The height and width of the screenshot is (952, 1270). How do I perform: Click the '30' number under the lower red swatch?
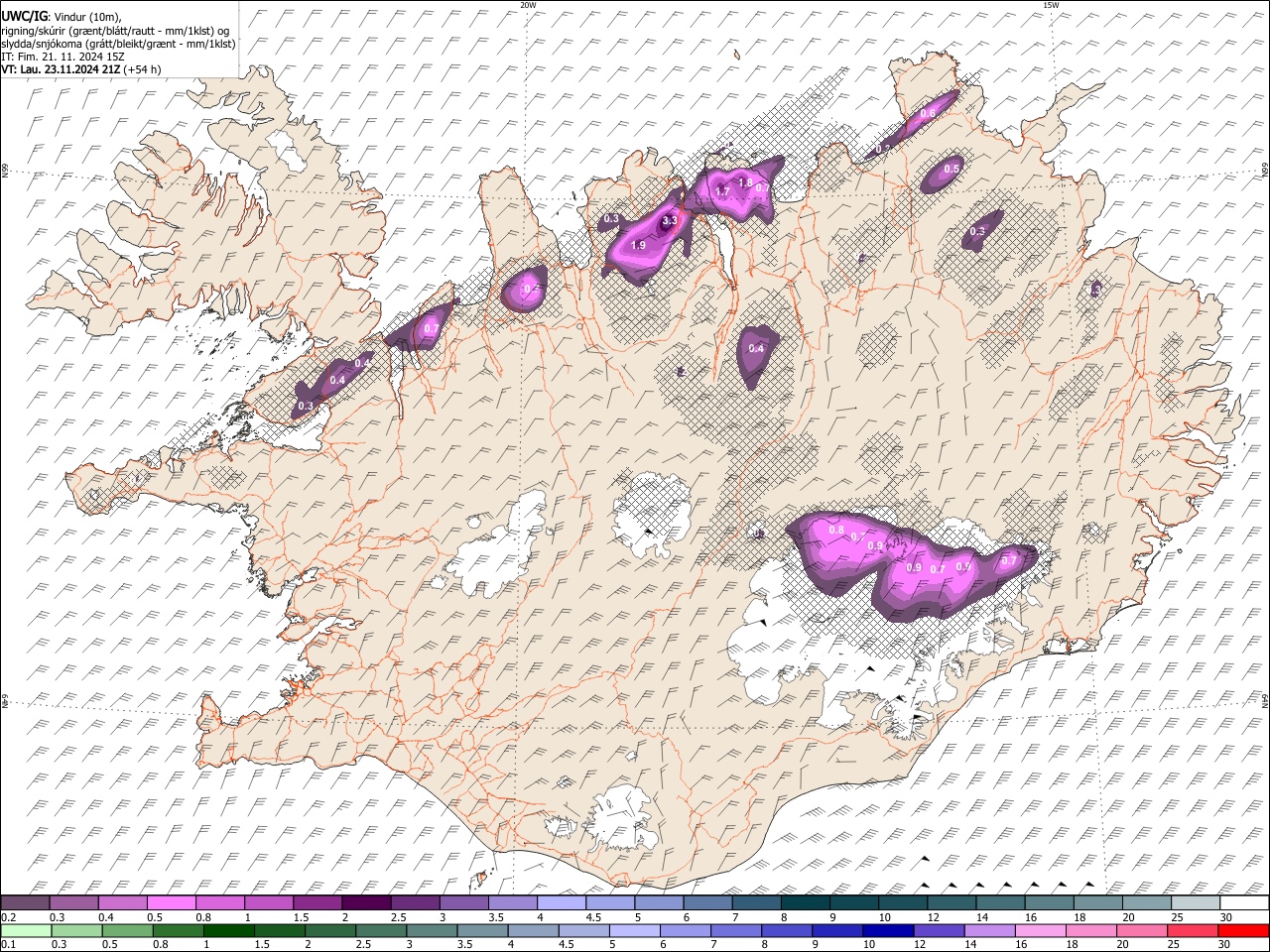click(1225, 944)
